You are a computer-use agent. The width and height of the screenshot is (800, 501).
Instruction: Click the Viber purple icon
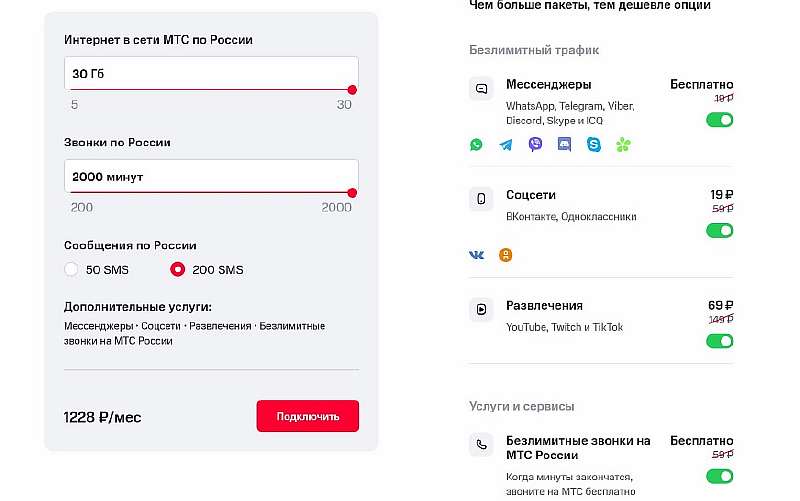535,144
